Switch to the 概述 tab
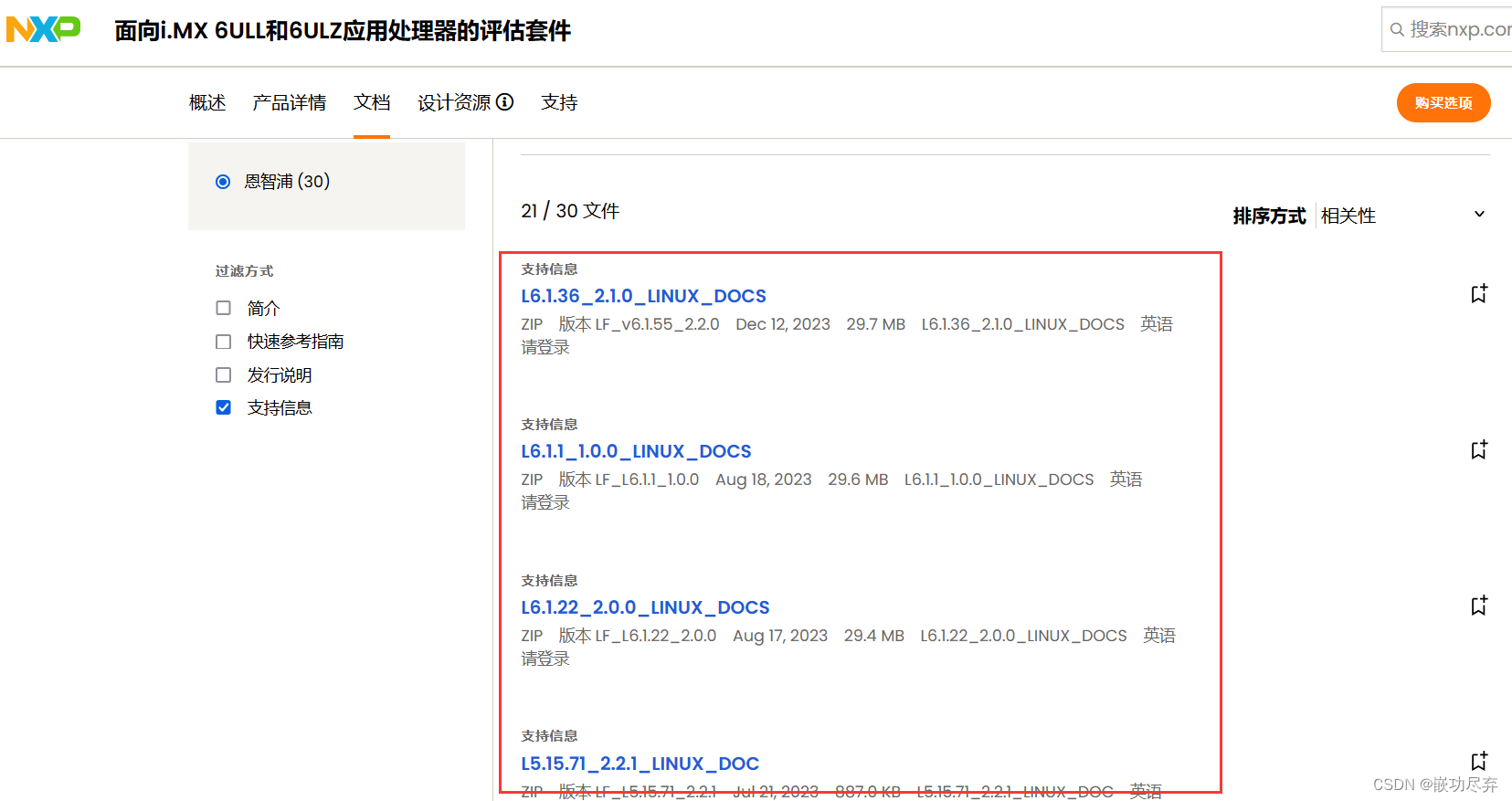This screenshot has height=801, width=1512. click(x=207, y=102)
